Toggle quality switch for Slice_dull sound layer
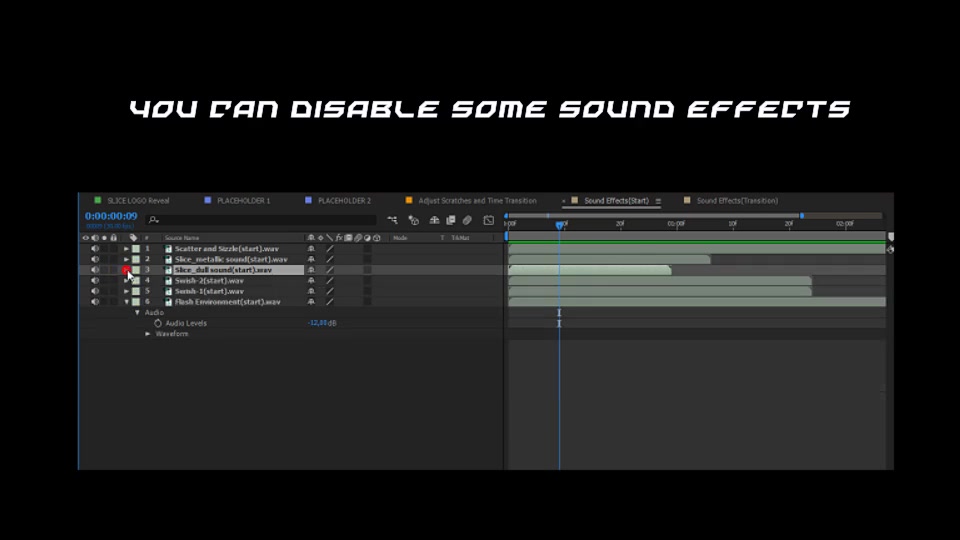The height and width of the screenshot is (540, 960). pos(329,270)
